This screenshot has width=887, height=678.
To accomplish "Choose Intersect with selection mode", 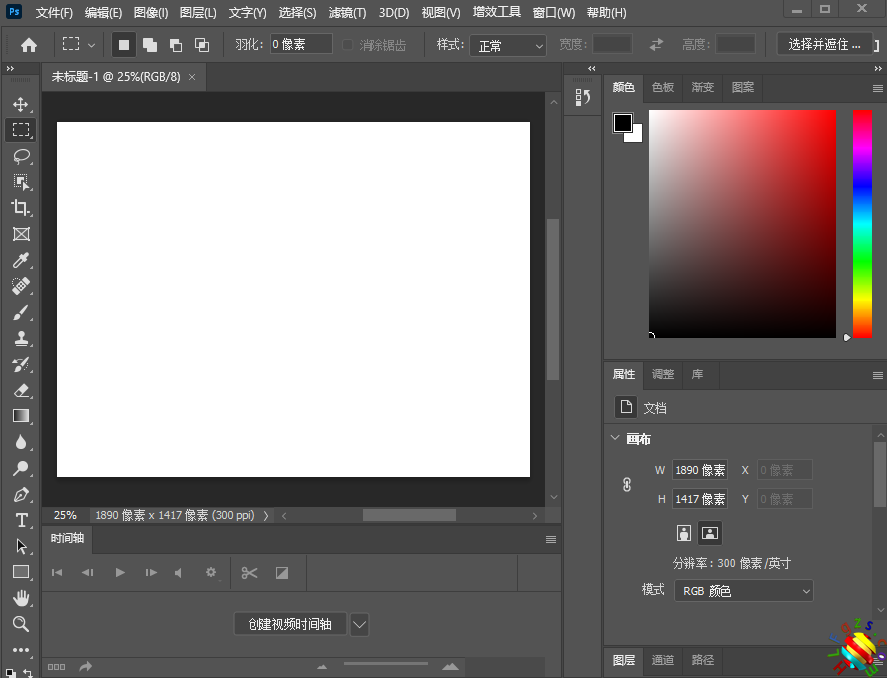I will (x=202, y=45).
